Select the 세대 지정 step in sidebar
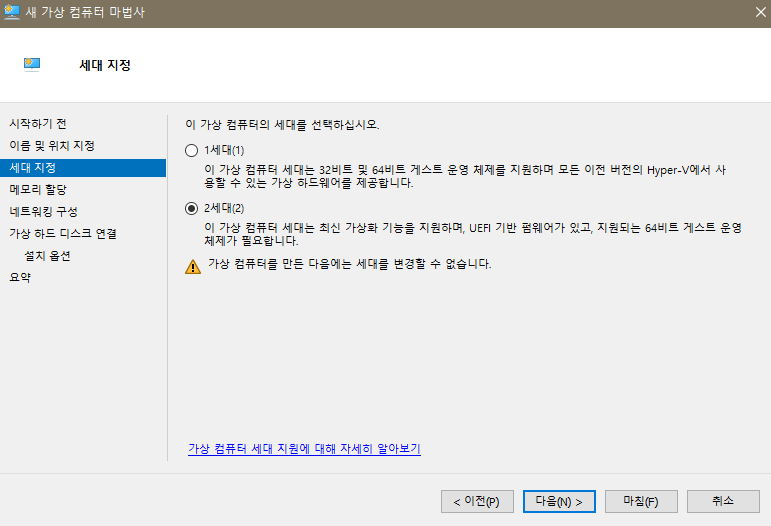Image resolution: width=771 pixels, height=526 pixels. click(83, 168)
